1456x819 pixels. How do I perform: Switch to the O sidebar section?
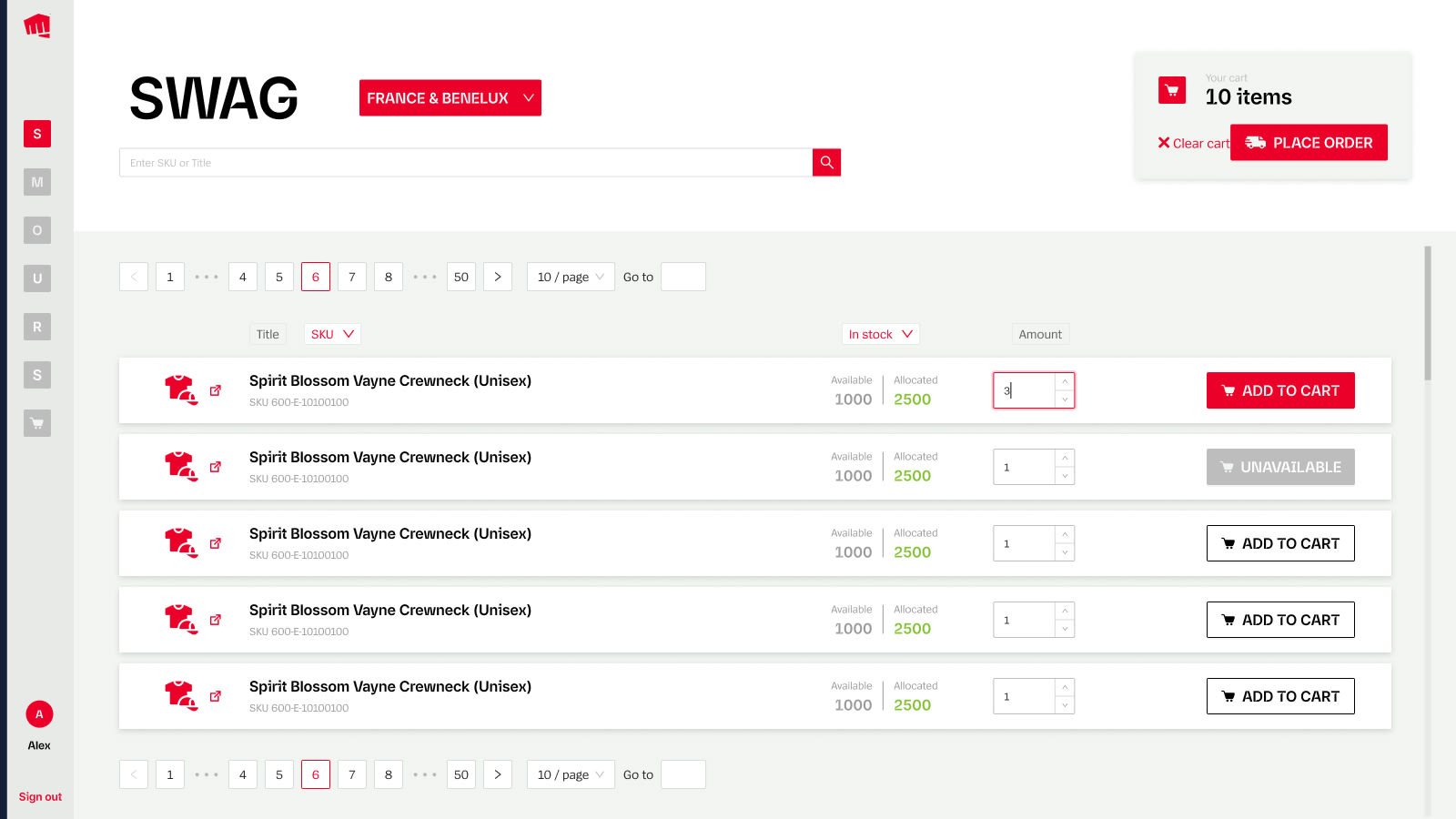click(37, 230)
